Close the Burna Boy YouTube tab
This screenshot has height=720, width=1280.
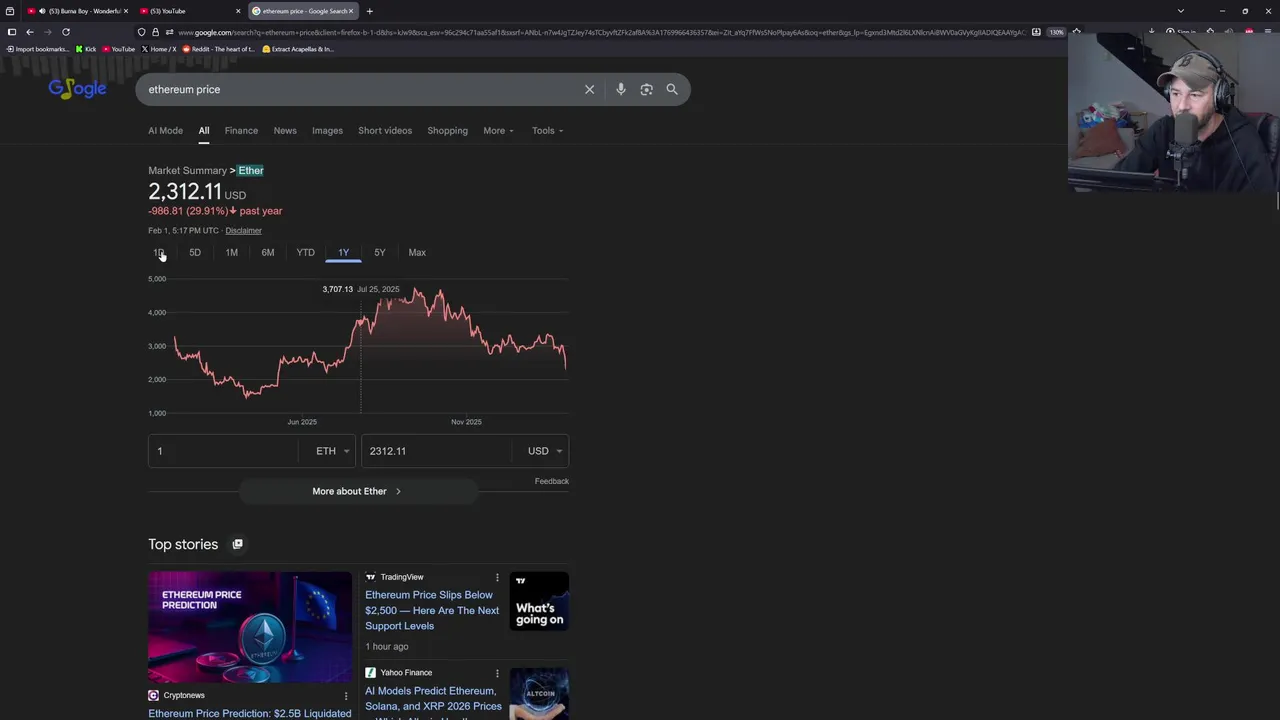point(126,11)
